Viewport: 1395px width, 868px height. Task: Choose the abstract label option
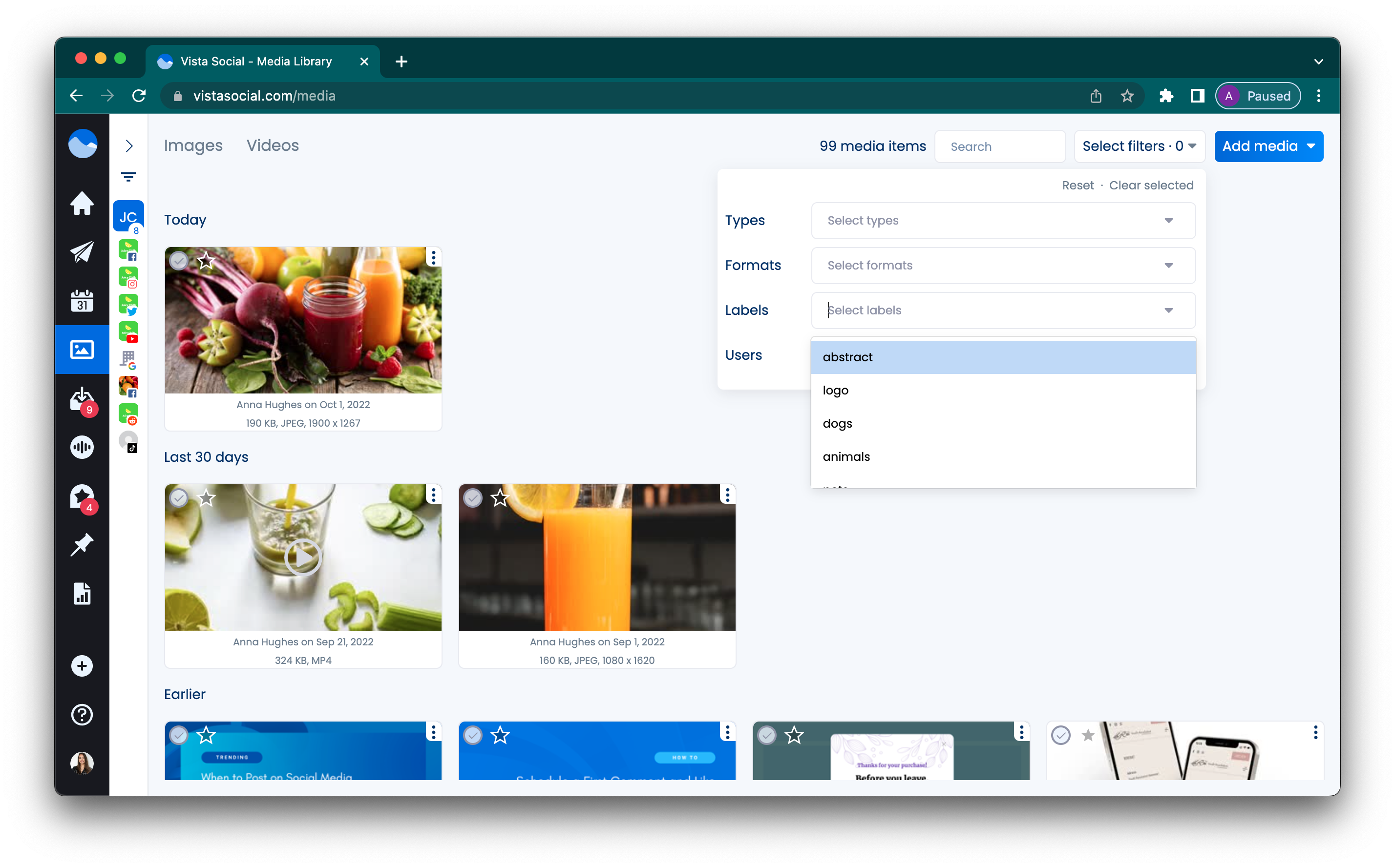click(x=1003, y=357)
